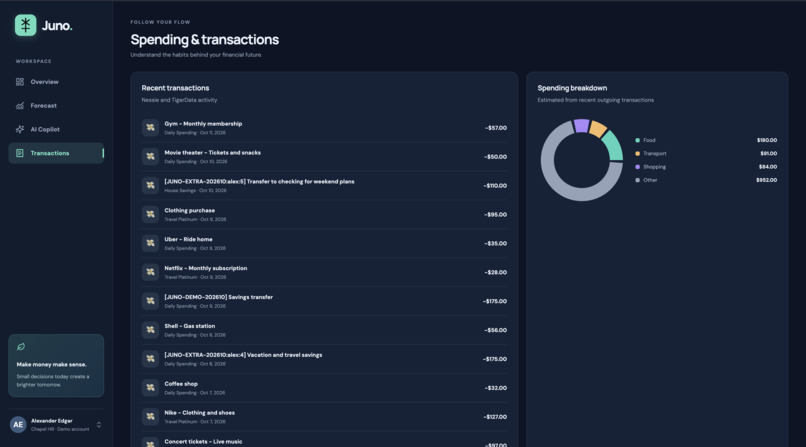Click the Shopping $84.00 value
Image resolution: width=806 pixels, height=447 pixels.
(768, 167)
